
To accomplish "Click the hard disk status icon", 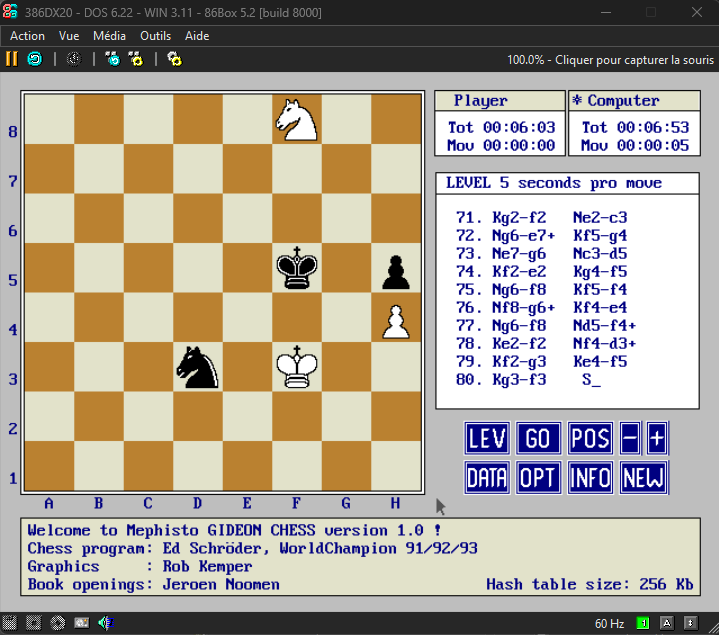I will coord(82,623).
